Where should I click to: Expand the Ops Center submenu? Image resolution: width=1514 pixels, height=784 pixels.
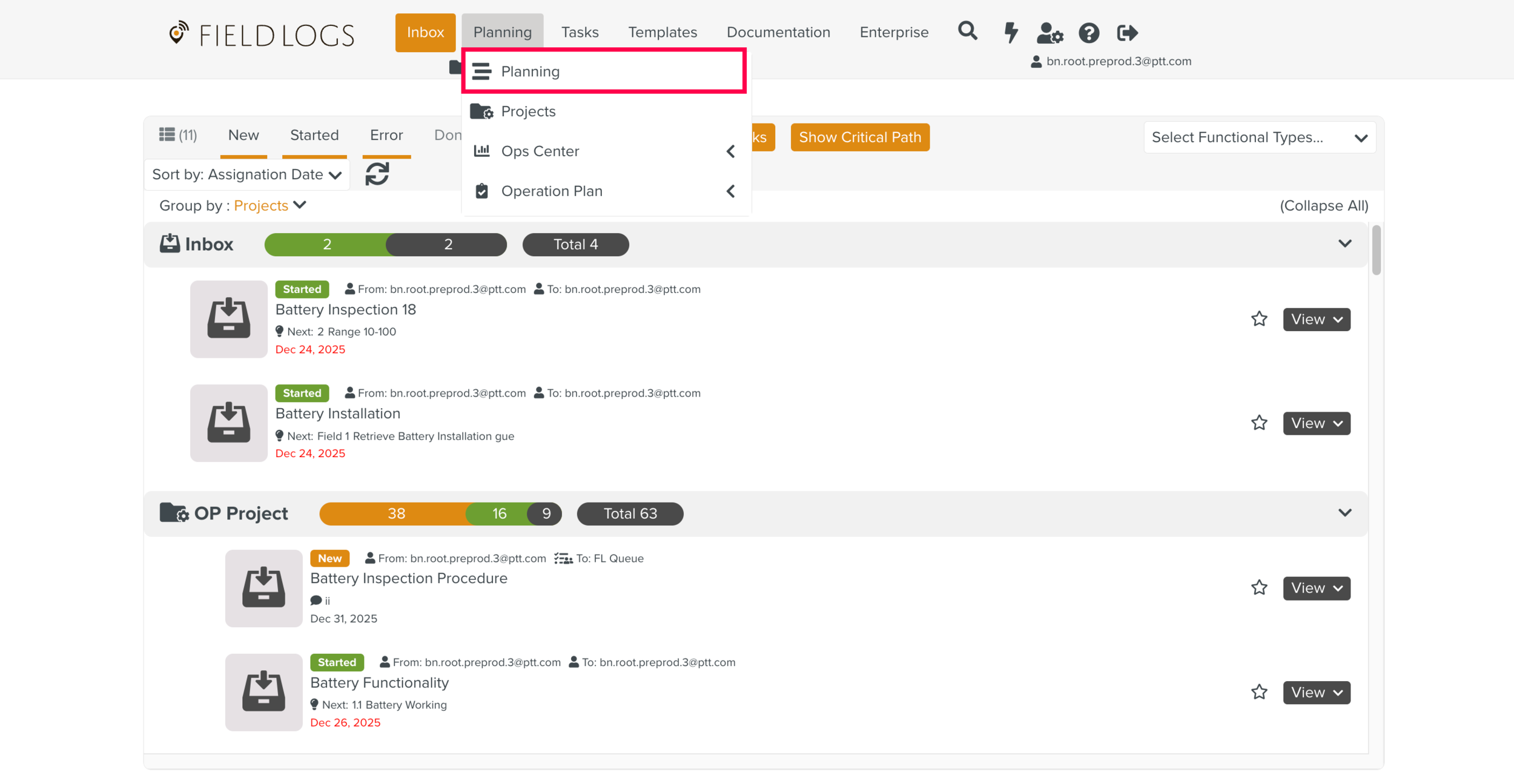[x=606, y=151]
